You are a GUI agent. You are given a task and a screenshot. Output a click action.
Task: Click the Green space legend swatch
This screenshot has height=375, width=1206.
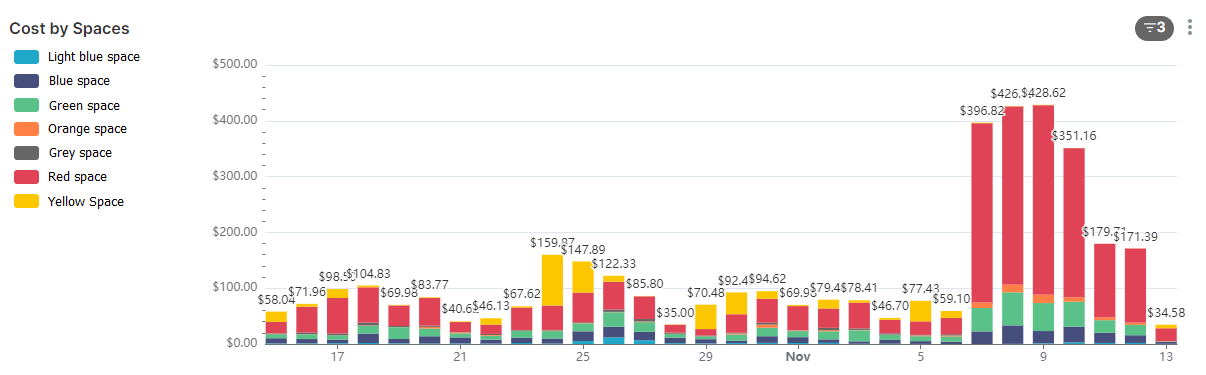click(27, 105)
